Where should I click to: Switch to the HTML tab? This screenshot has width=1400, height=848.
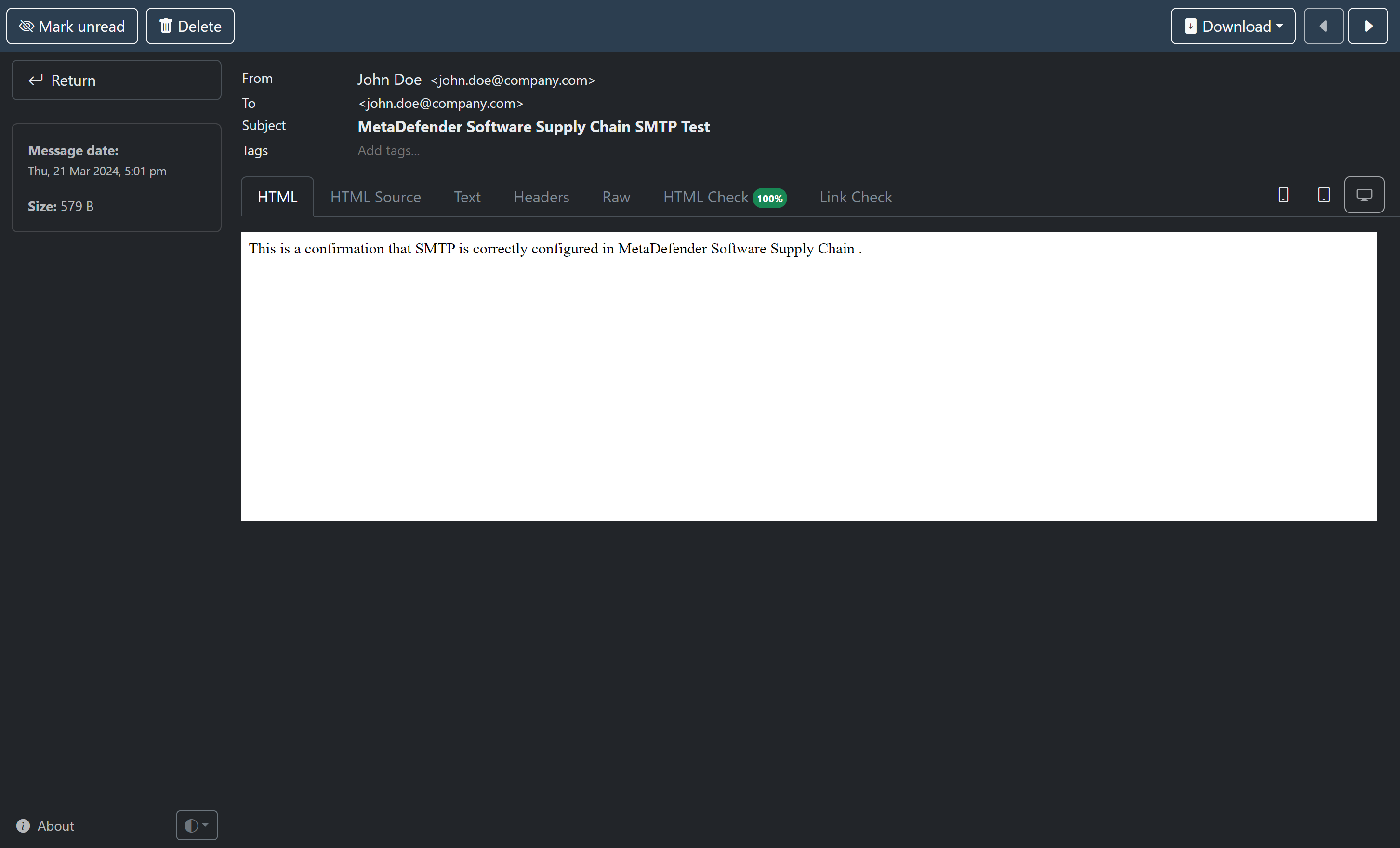click(277, 197)
